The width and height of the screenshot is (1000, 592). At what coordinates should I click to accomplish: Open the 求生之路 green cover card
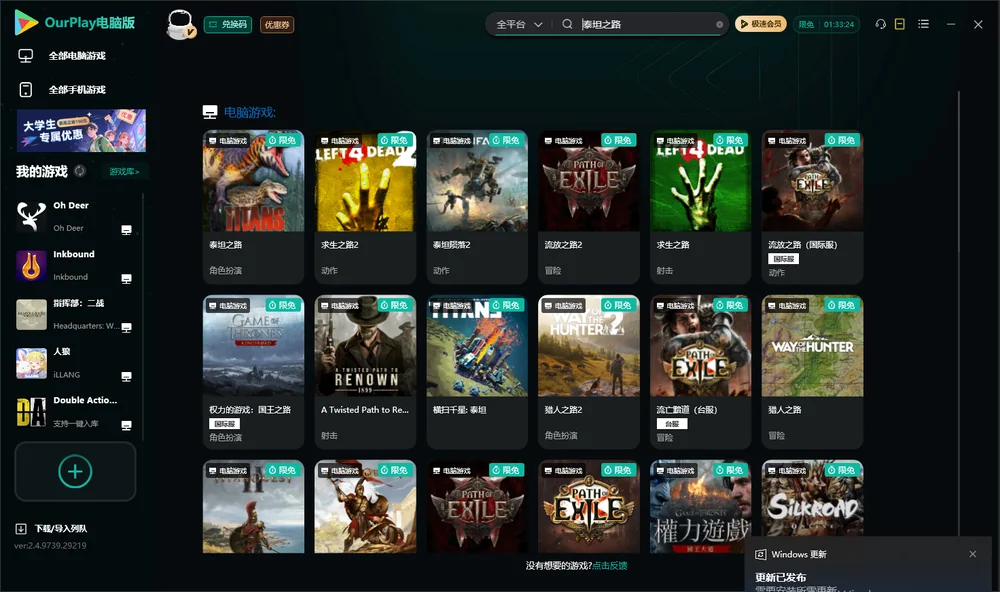[x=700, y=207]
